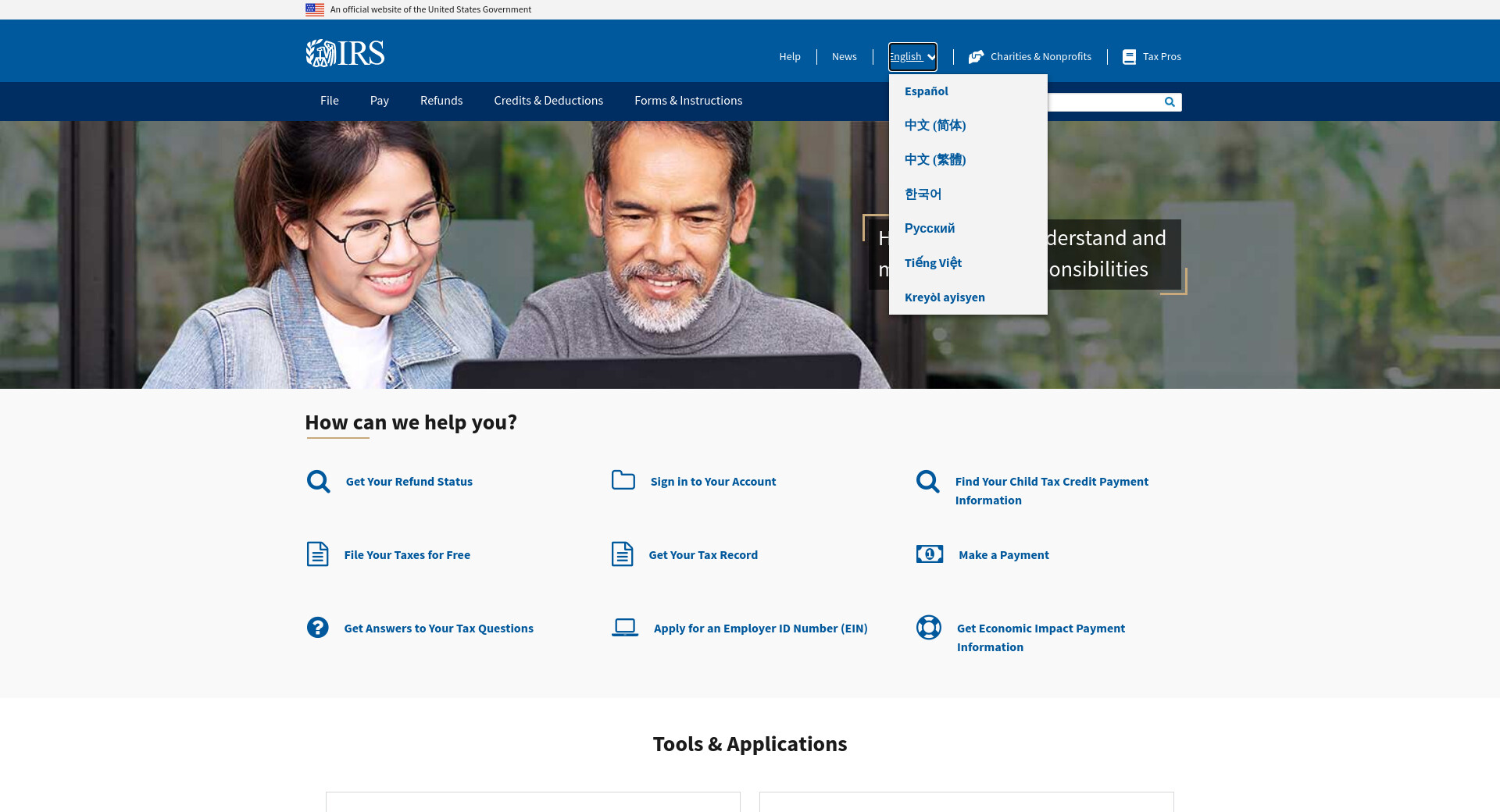Viewport: 1500px width, 812px height.
Task: Open the Refunds menu in the navigation bar
Action: click(441, 101)
